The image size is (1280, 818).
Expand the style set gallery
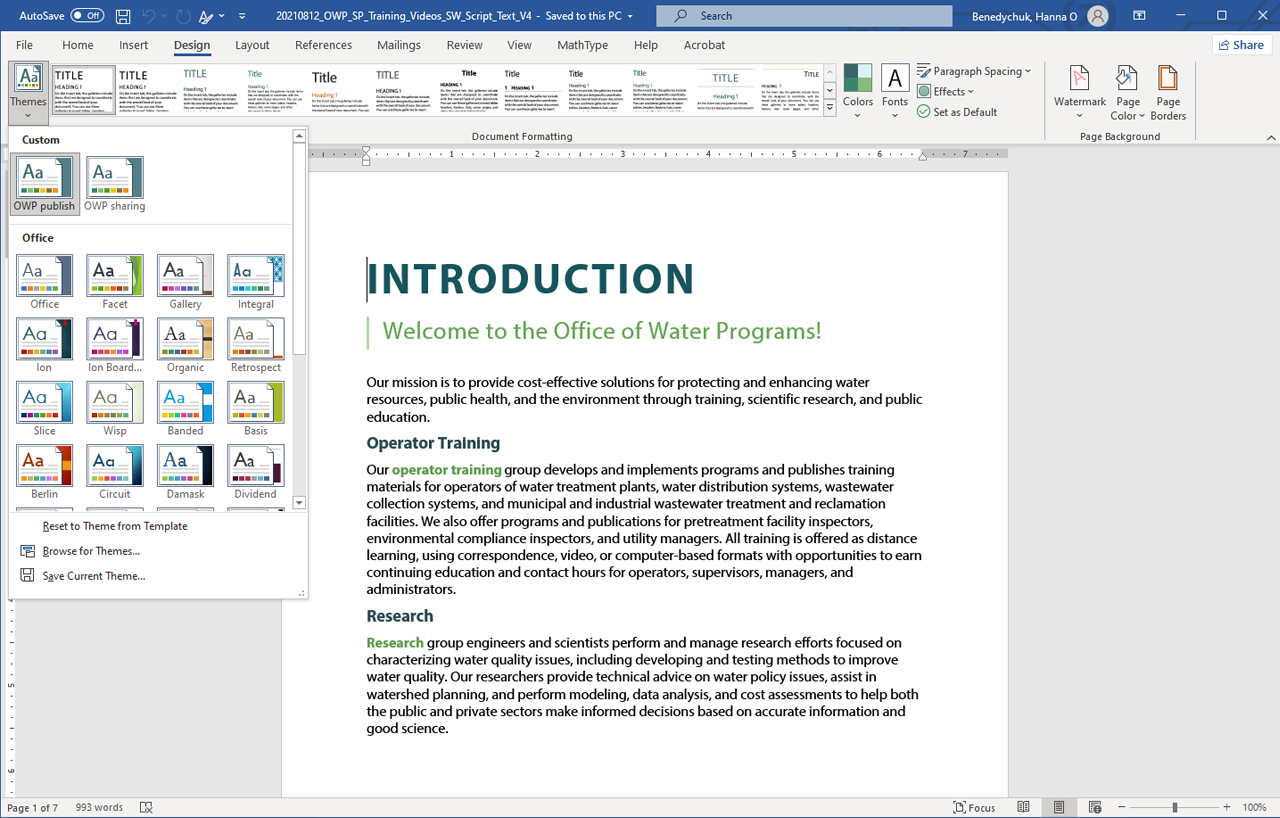830,109
